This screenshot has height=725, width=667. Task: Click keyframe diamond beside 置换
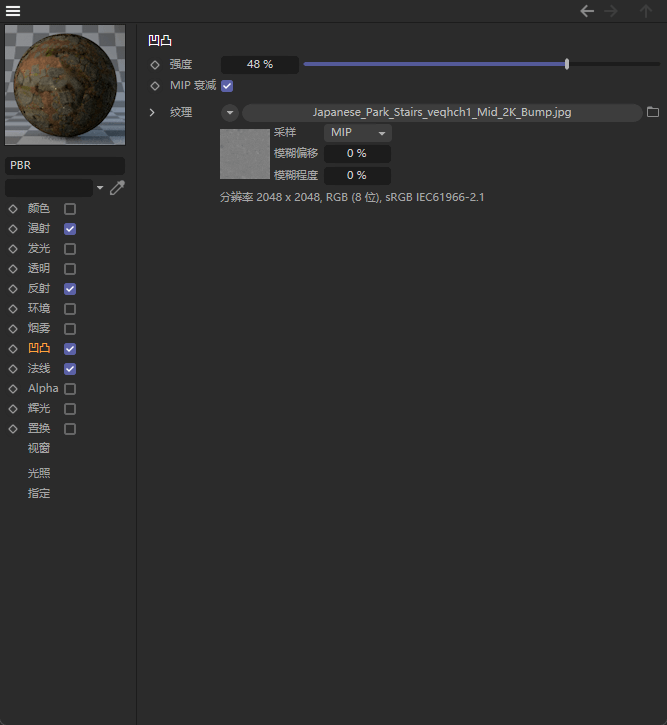point(13,429)
